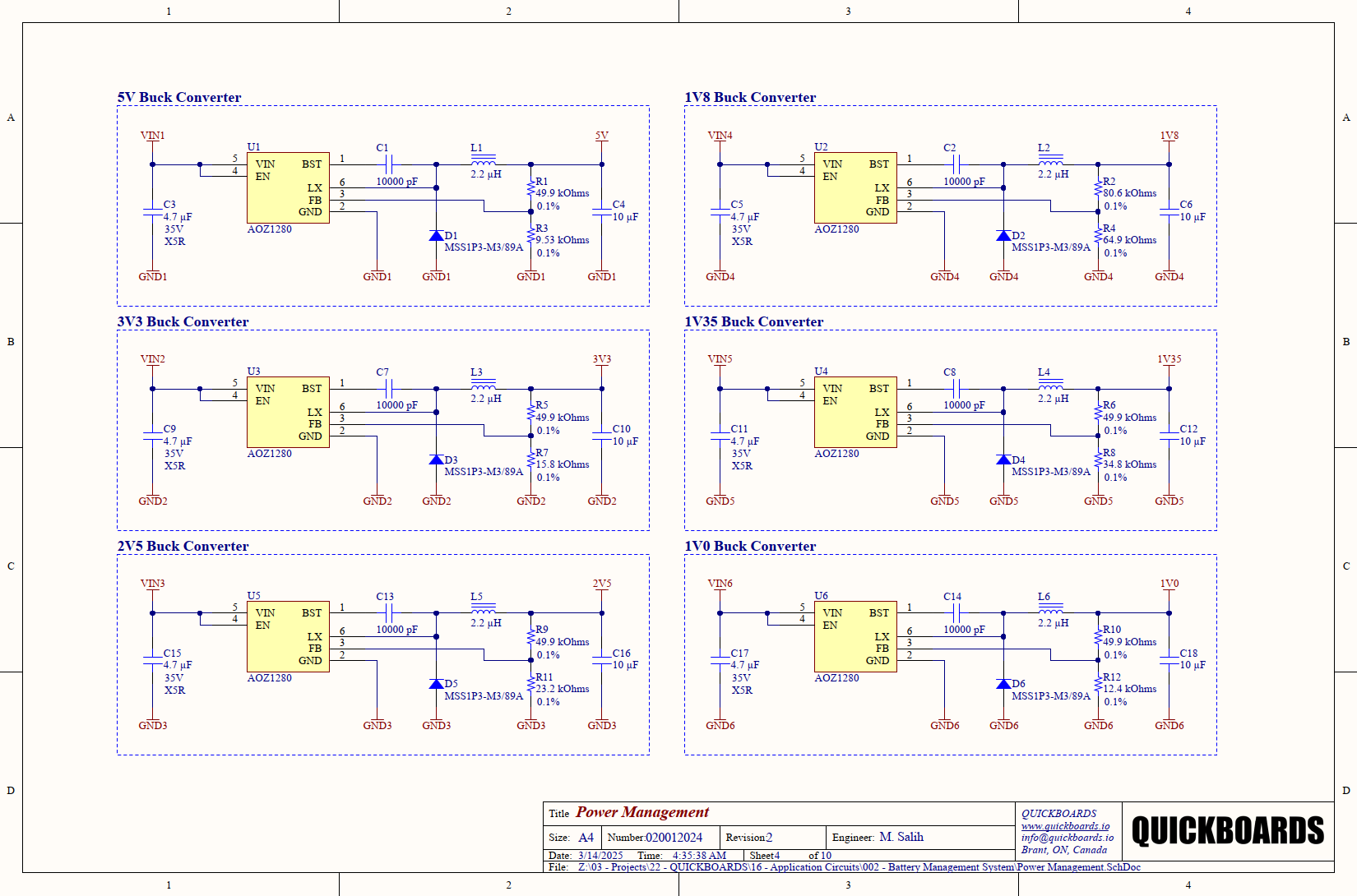Select diode D1 symbol
This screenshot has height=896, width=1357.
pyautogui.click(x=436, y=236)
